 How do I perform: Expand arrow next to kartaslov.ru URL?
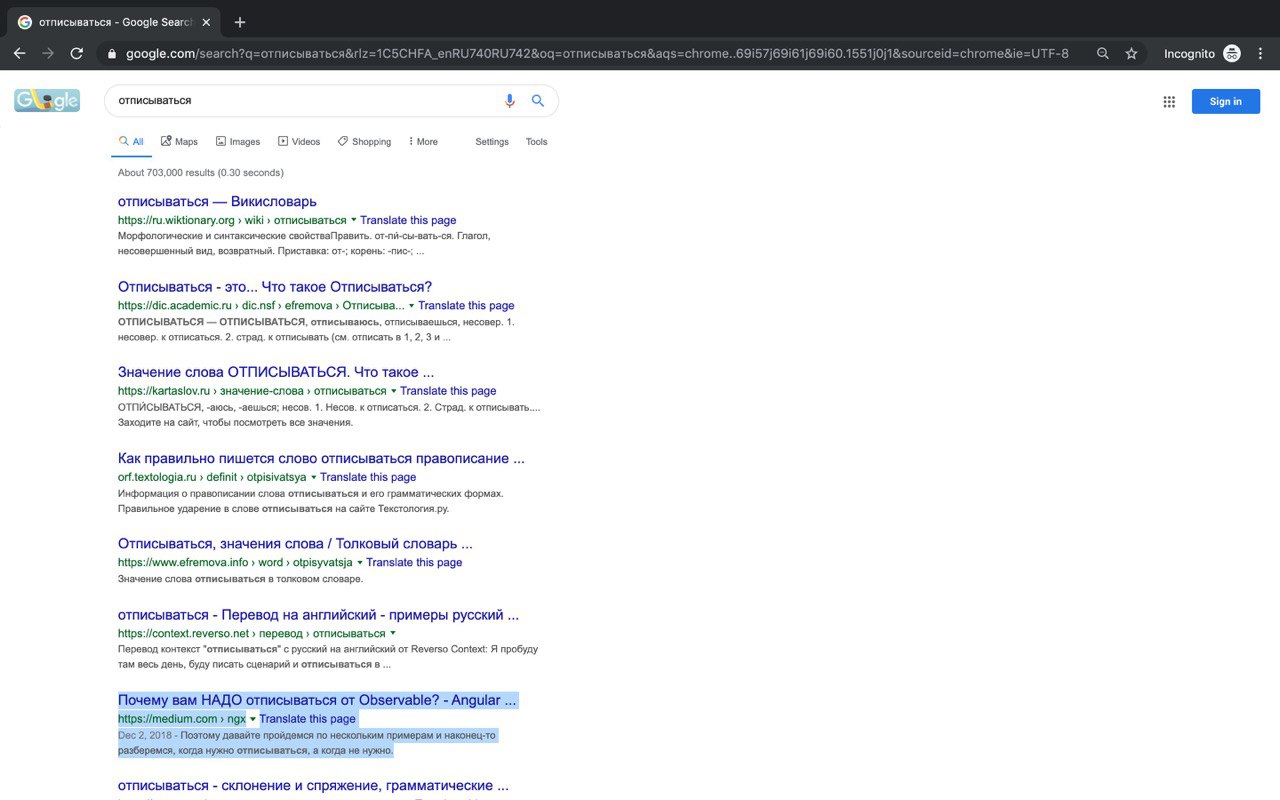click(x=394, y=391)
